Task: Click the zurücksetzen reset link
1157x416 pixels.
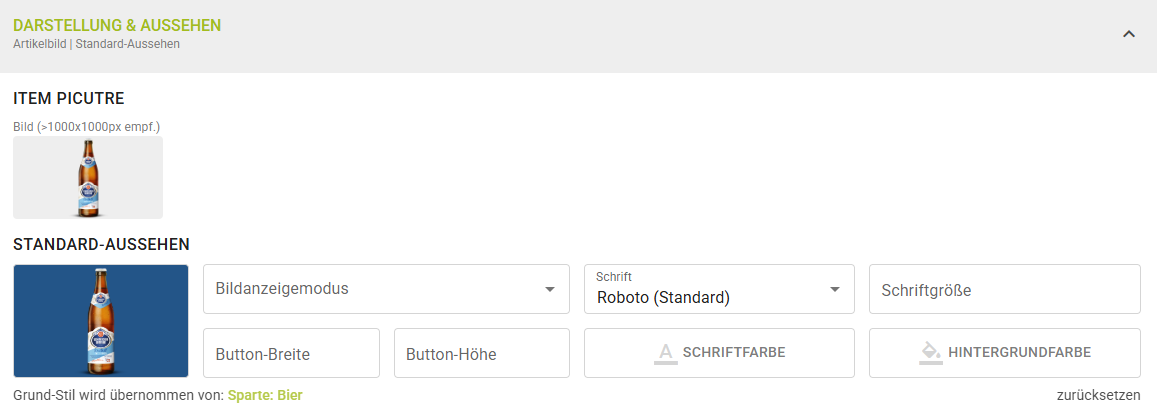Action: [1098, 395]
